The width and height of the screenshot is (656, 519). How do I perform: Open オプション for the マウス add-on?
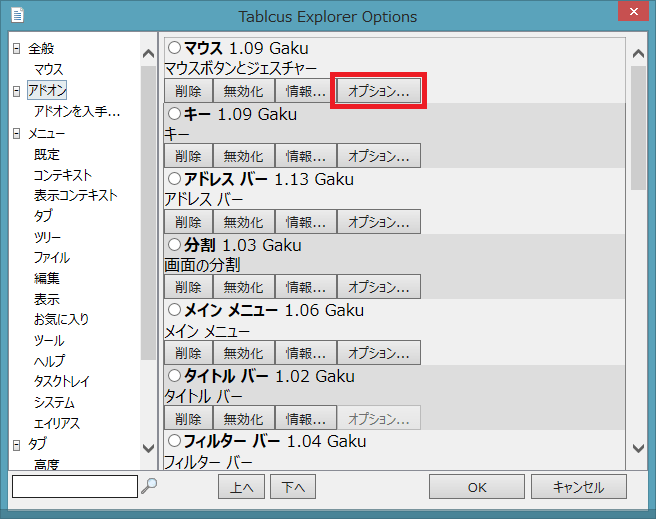379,91
